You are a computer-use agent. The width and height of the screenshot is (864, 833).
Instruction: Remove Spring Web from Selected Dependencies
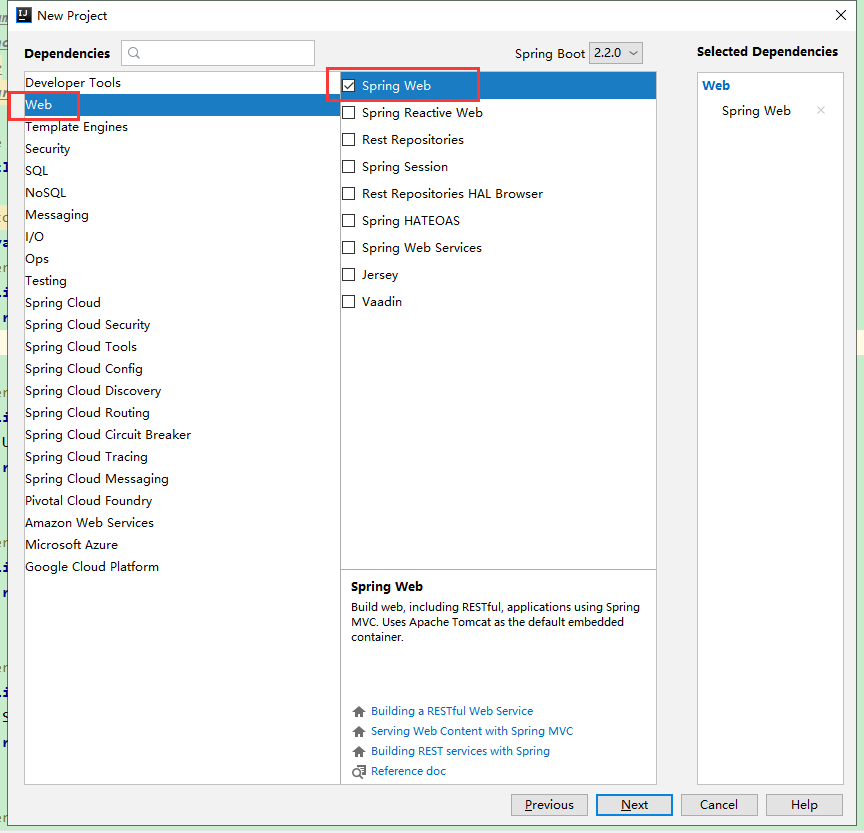coord(820,110)
